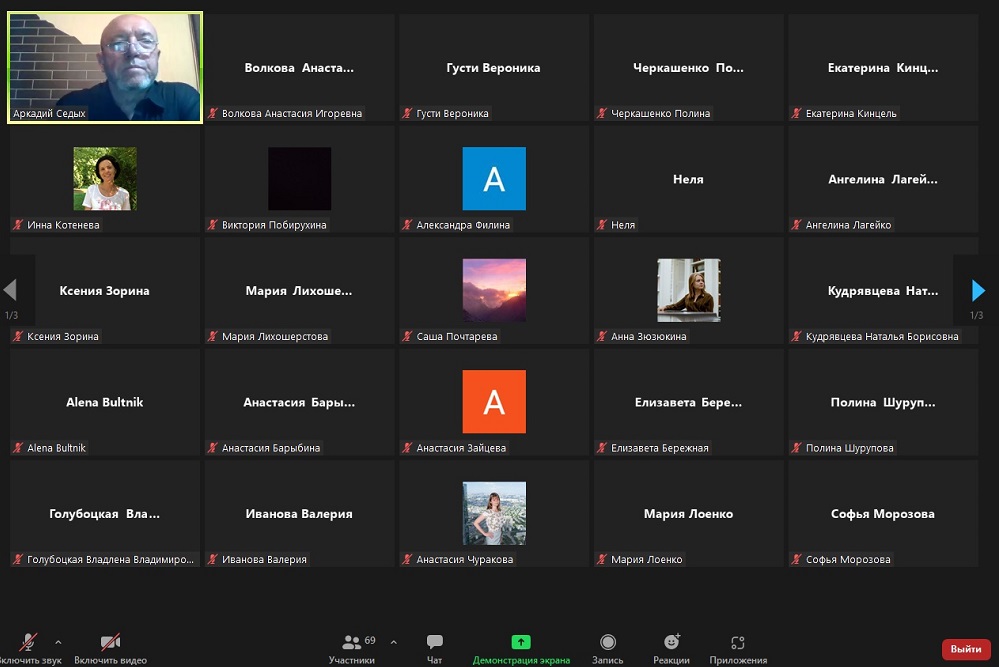999x667 pixels.
Task: Unmute microphone with Включить звук icon
Action: (29, 643)
